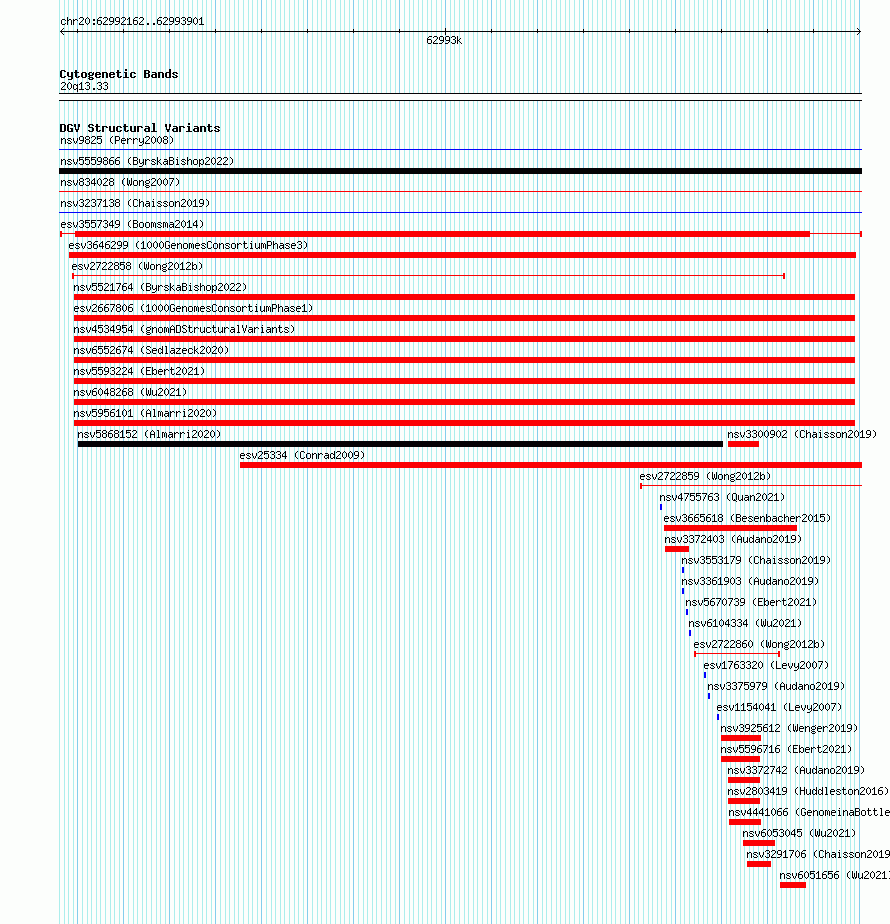Select nsv4441066 GenomeinaBottle label

pos(809,813)
